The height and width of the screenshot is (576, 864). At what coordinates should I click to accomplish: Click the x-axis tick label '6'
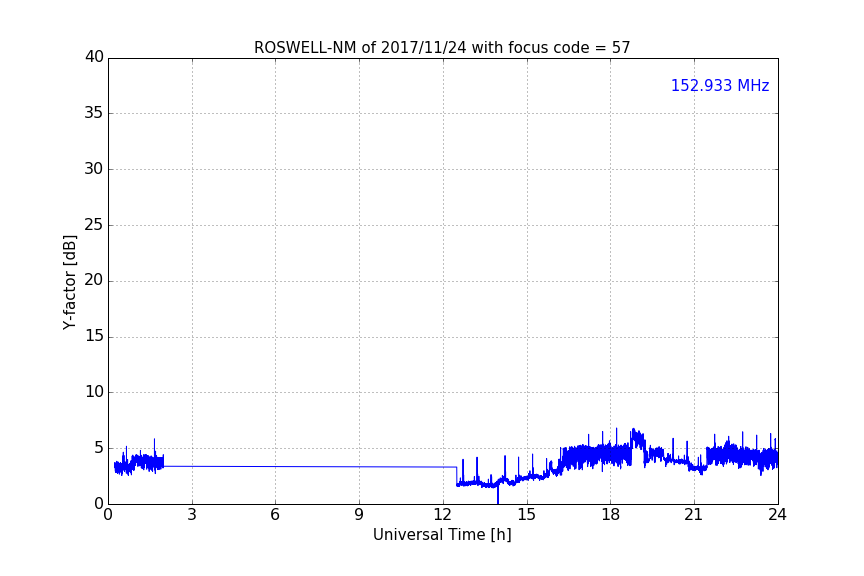pos(275,515)
